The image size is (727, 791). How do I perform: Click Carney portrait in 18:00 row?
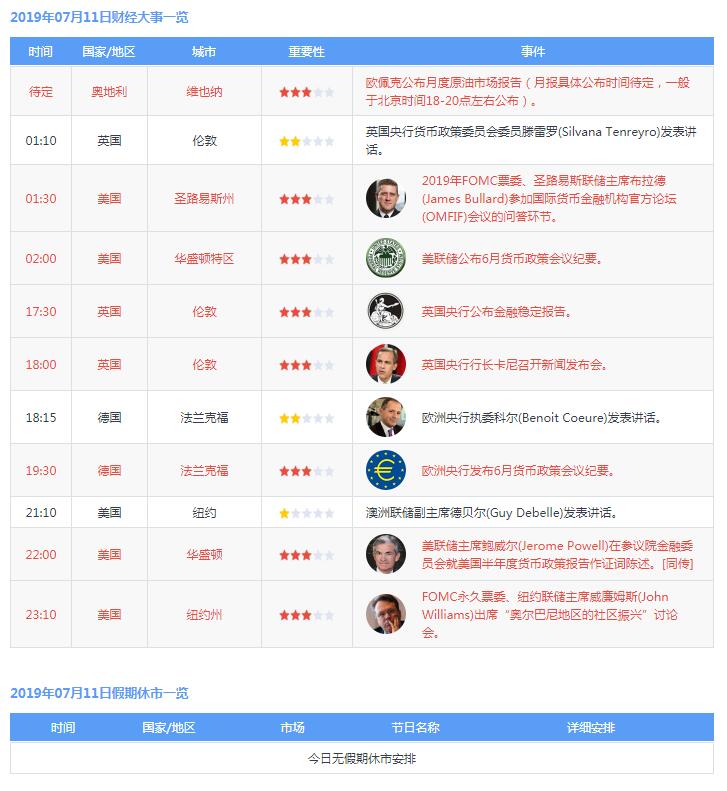(385, 364)
